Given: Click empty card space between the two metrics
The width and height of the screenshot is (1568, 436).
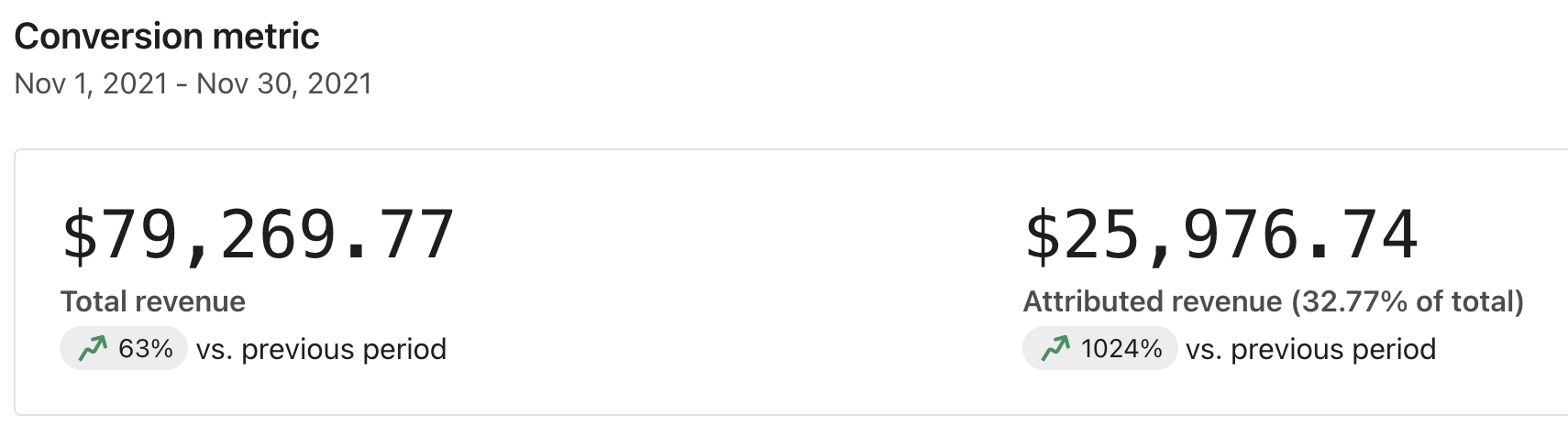Looking at the screenshot, I should point(734,275).
